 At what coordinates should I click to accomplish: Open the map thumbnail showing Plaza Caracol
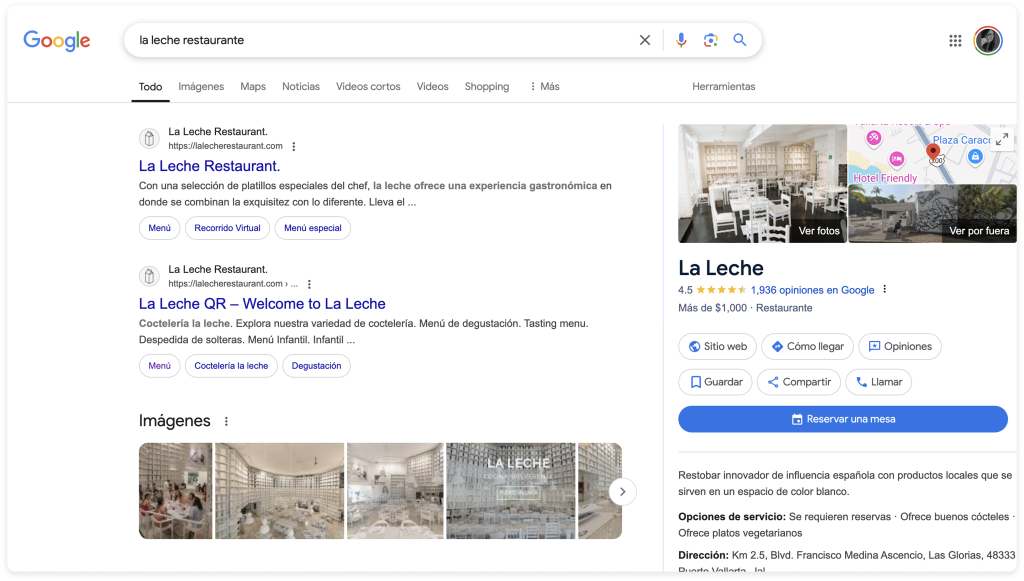click(933, 154)
